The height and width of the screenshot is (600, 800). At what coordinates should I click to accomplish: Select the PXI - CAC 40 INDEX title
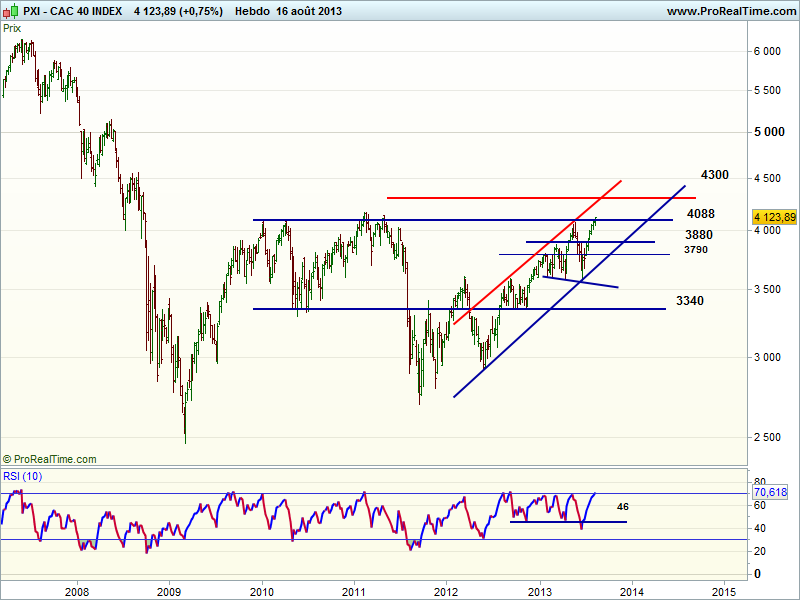tap(70, 11)
